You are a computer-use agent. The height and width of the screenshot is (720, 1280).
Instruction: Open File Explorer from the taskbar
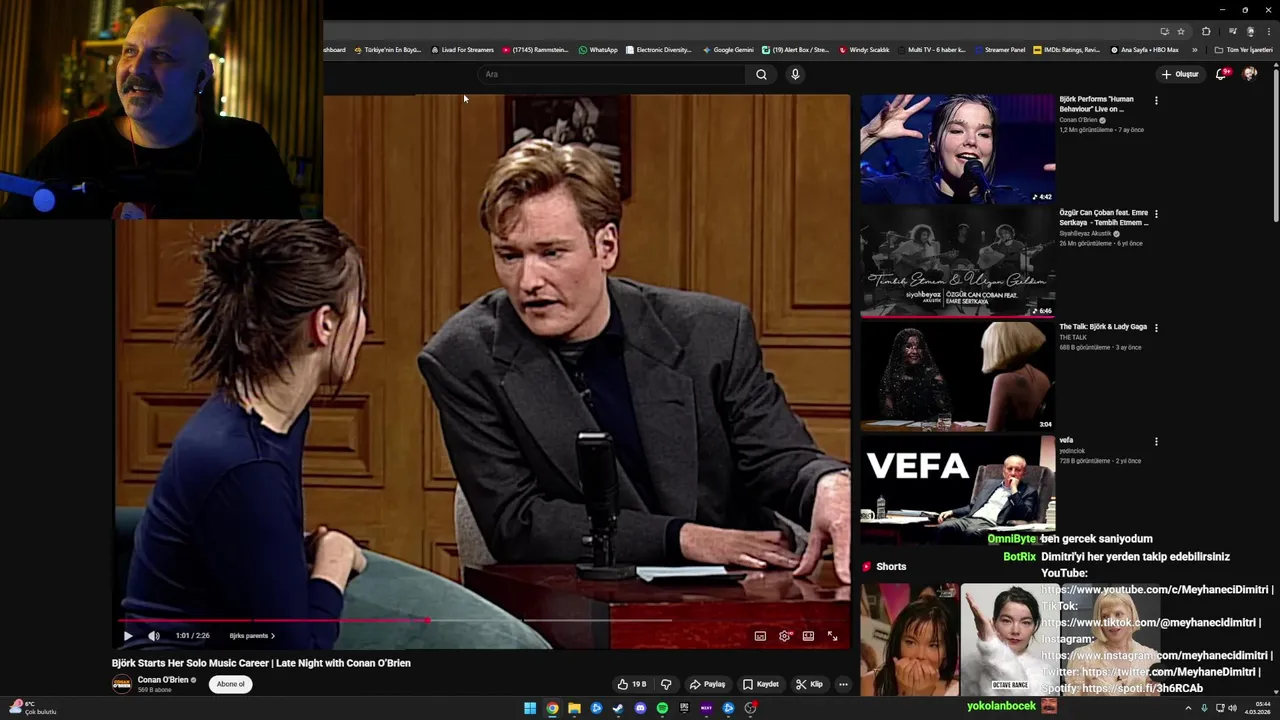pyautogui.click(x=574, y=708)
